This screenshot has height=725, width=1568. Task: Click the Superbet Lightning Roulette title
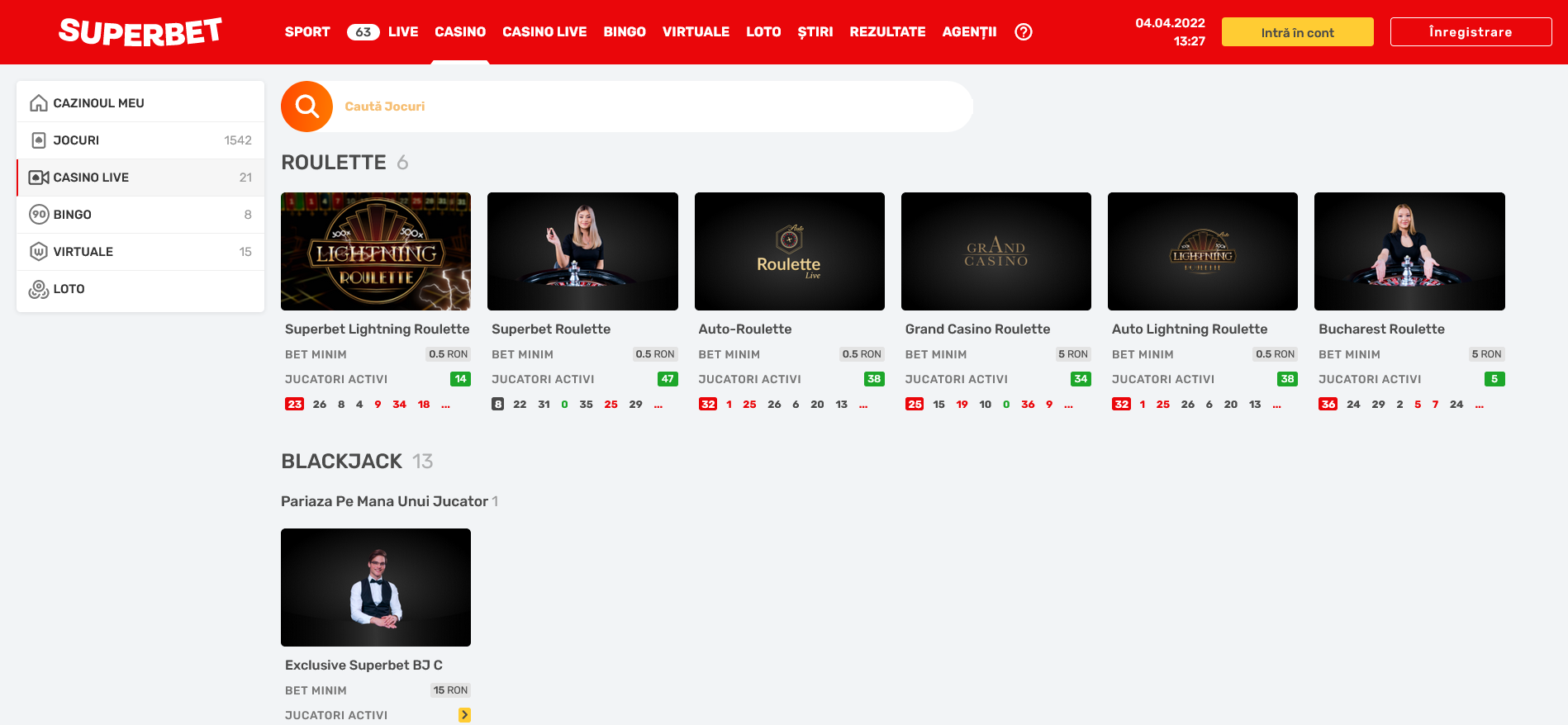point(377,329)
